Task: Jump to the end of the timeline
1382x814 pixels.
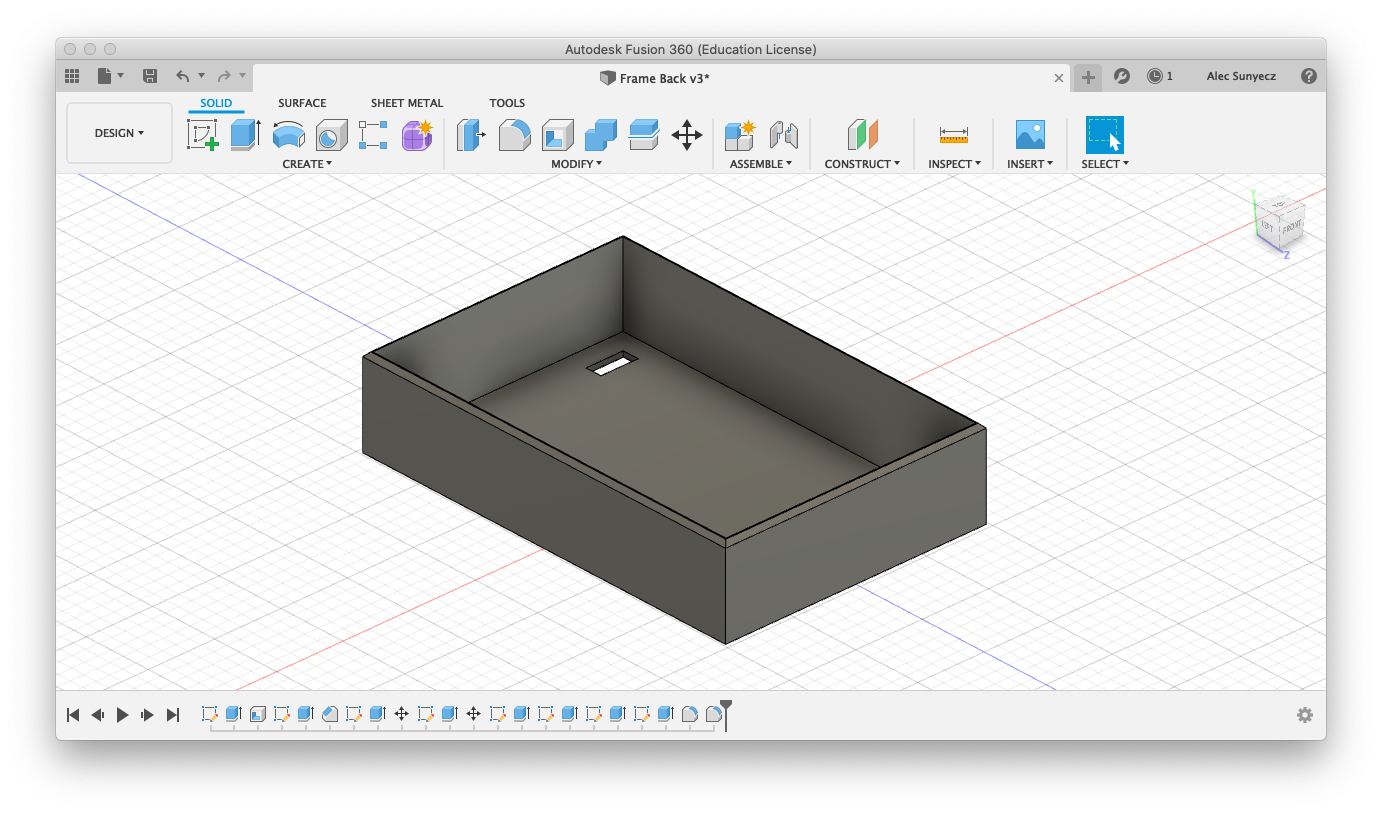Action: (173, 715)
